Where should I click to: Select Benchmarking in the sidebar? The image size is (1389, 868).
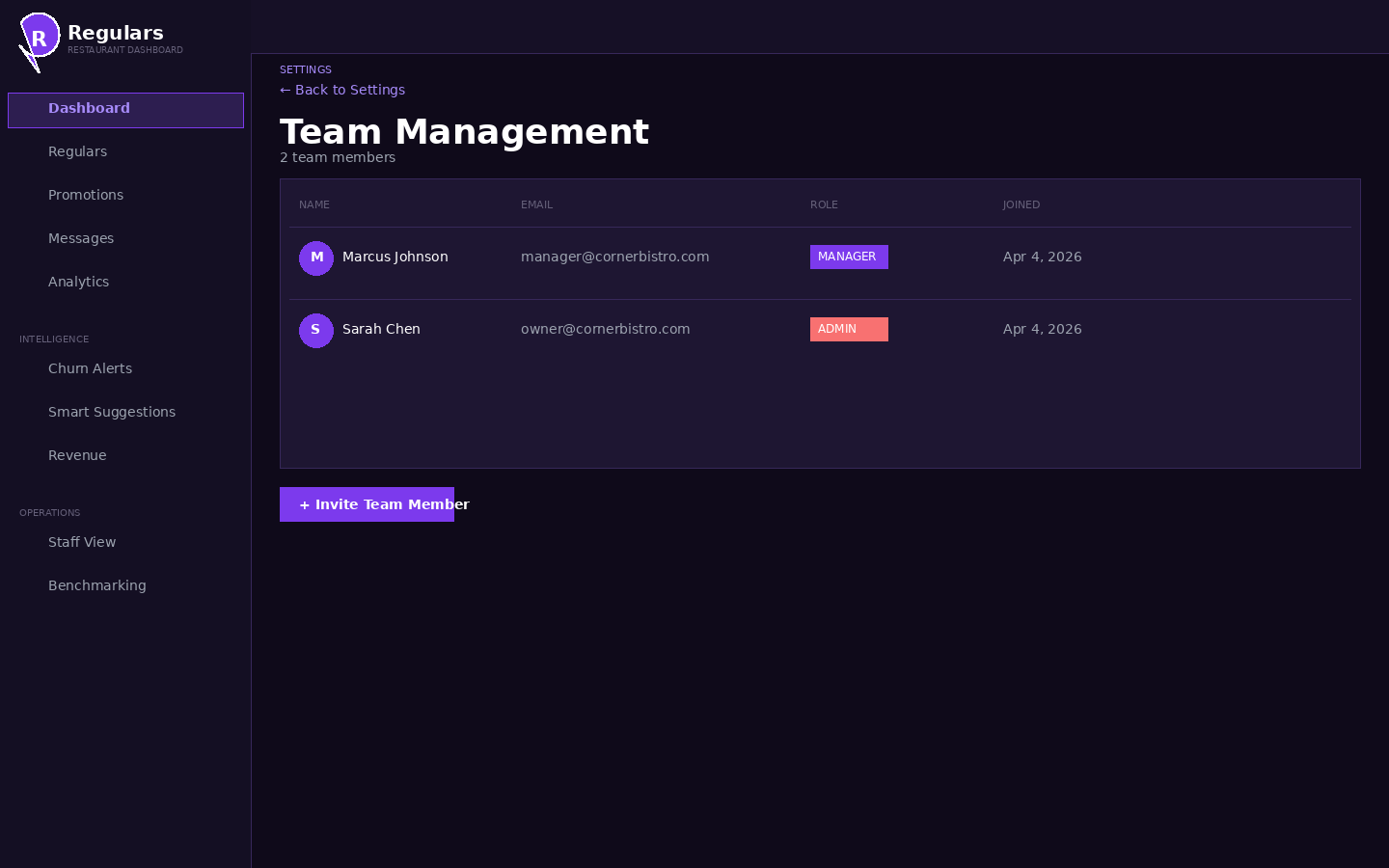pyautogui.click(x=96, y=585)
